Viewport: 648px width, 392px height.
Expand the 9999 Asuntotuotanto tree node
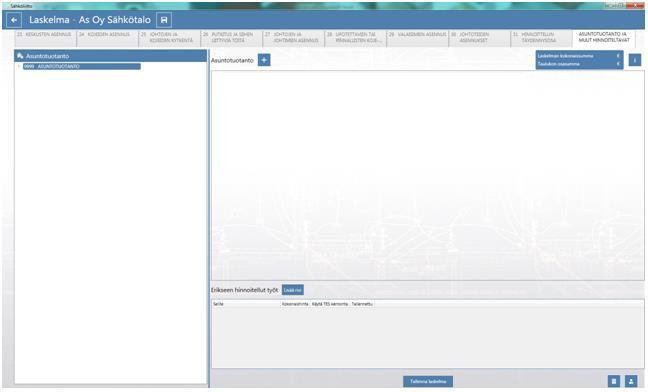[19, 67]
